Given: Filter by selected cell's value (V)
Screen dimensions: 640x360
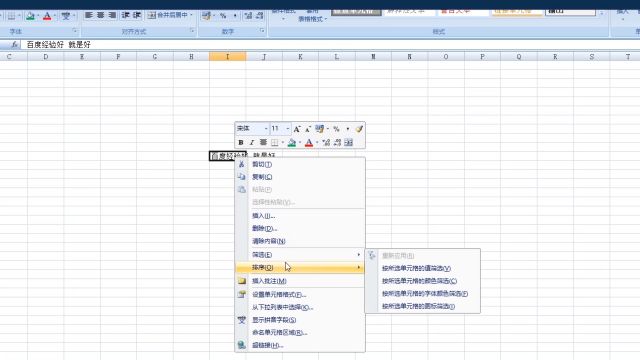Looking at the screenshot, I should (423, 268).
